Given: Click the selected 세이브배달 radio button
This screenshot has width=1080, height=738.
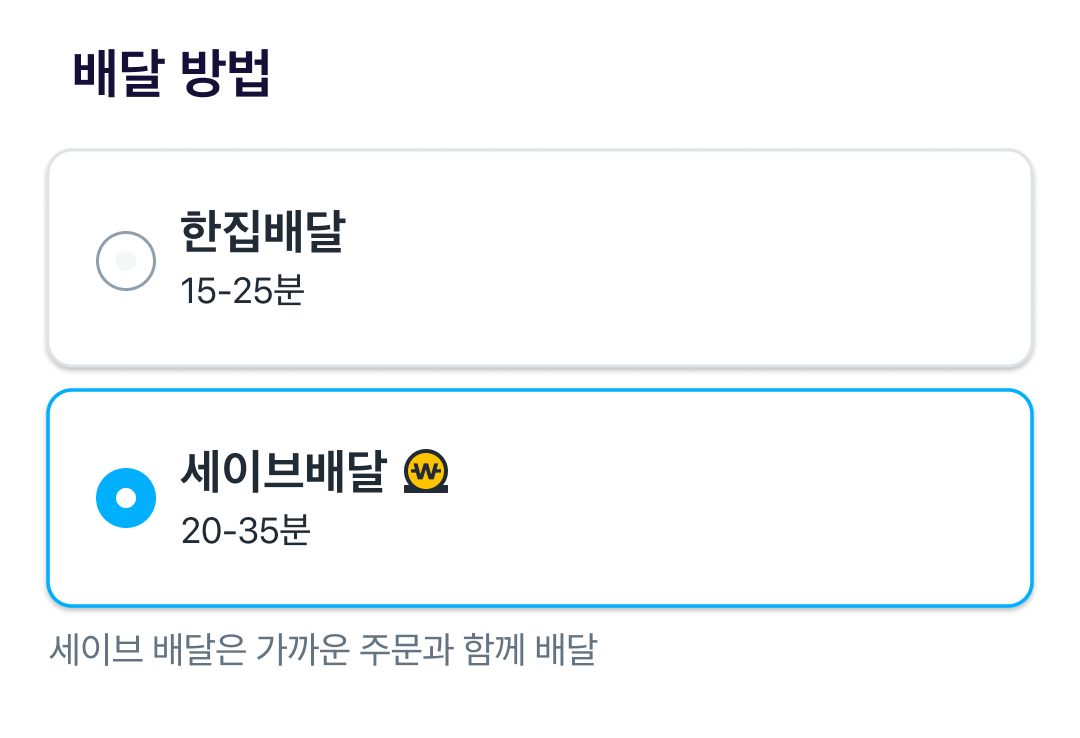Looking at the screenshot, I should tap(125, 498).
